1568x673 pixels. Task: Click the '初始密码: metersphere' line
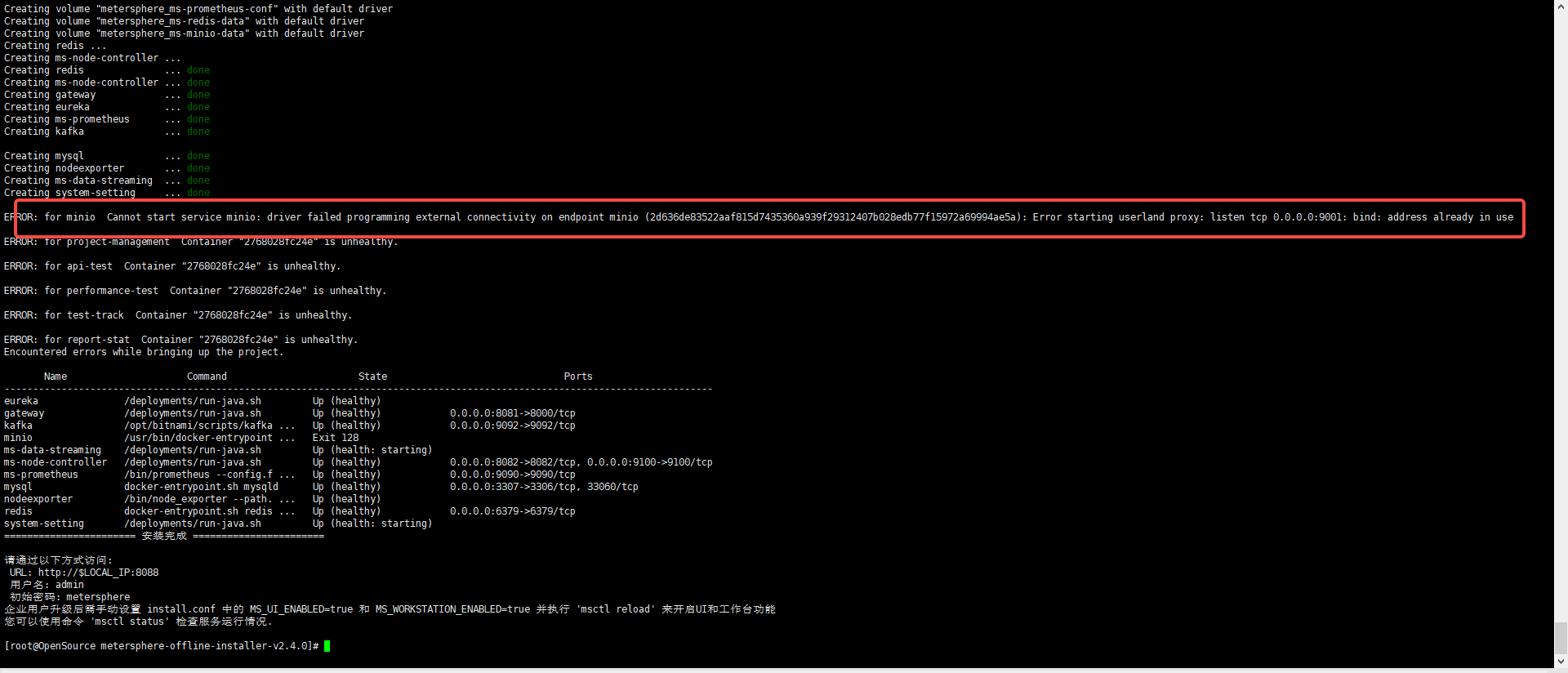tap(69, 597)
